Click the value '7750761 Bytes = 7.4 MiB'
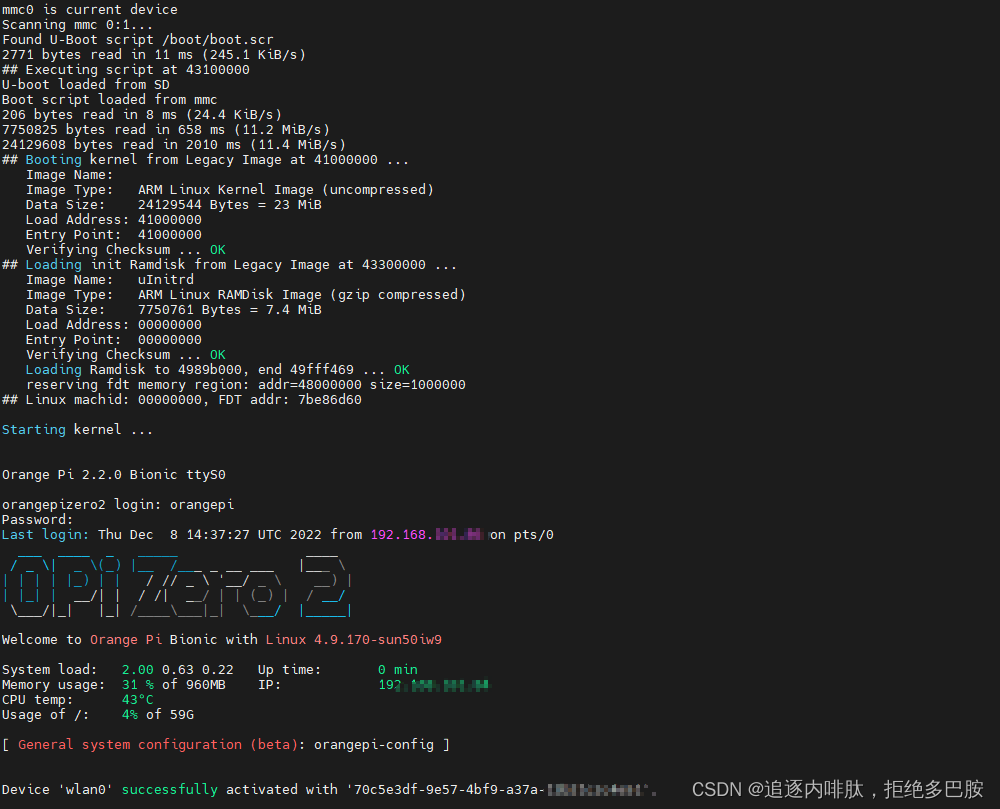Image resolution: width=1000 pixels, height=809 pixels. tap(230, 310)
